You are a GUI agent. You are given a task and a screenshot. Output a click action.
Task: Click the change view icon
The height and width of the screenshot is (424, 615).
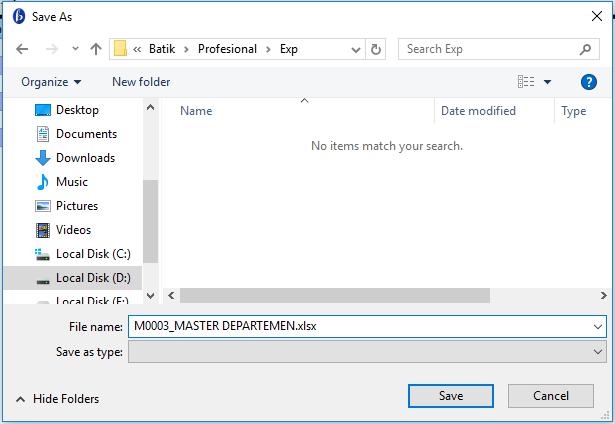point(526,82)
